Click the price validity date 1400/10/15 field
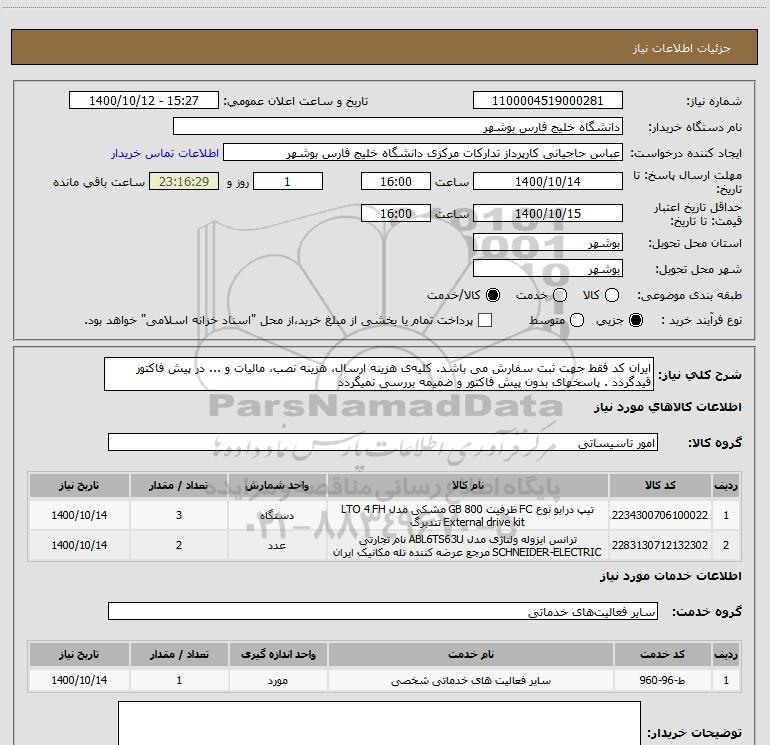This screenshot has width=770, height=745. pyautogui.click(x=548, y=213)
